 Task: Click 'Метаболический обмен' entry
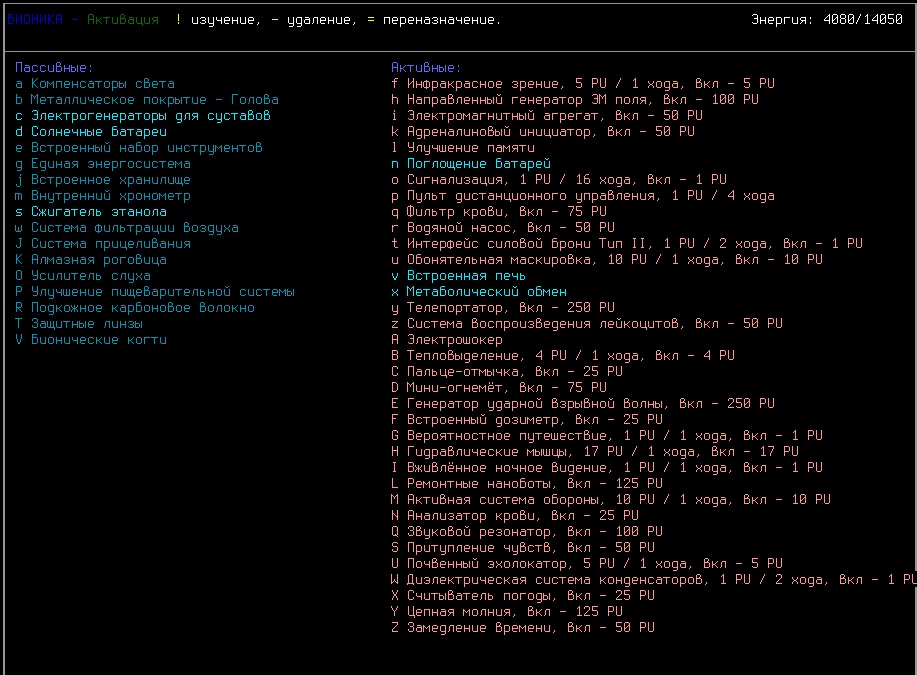[479, 291]
